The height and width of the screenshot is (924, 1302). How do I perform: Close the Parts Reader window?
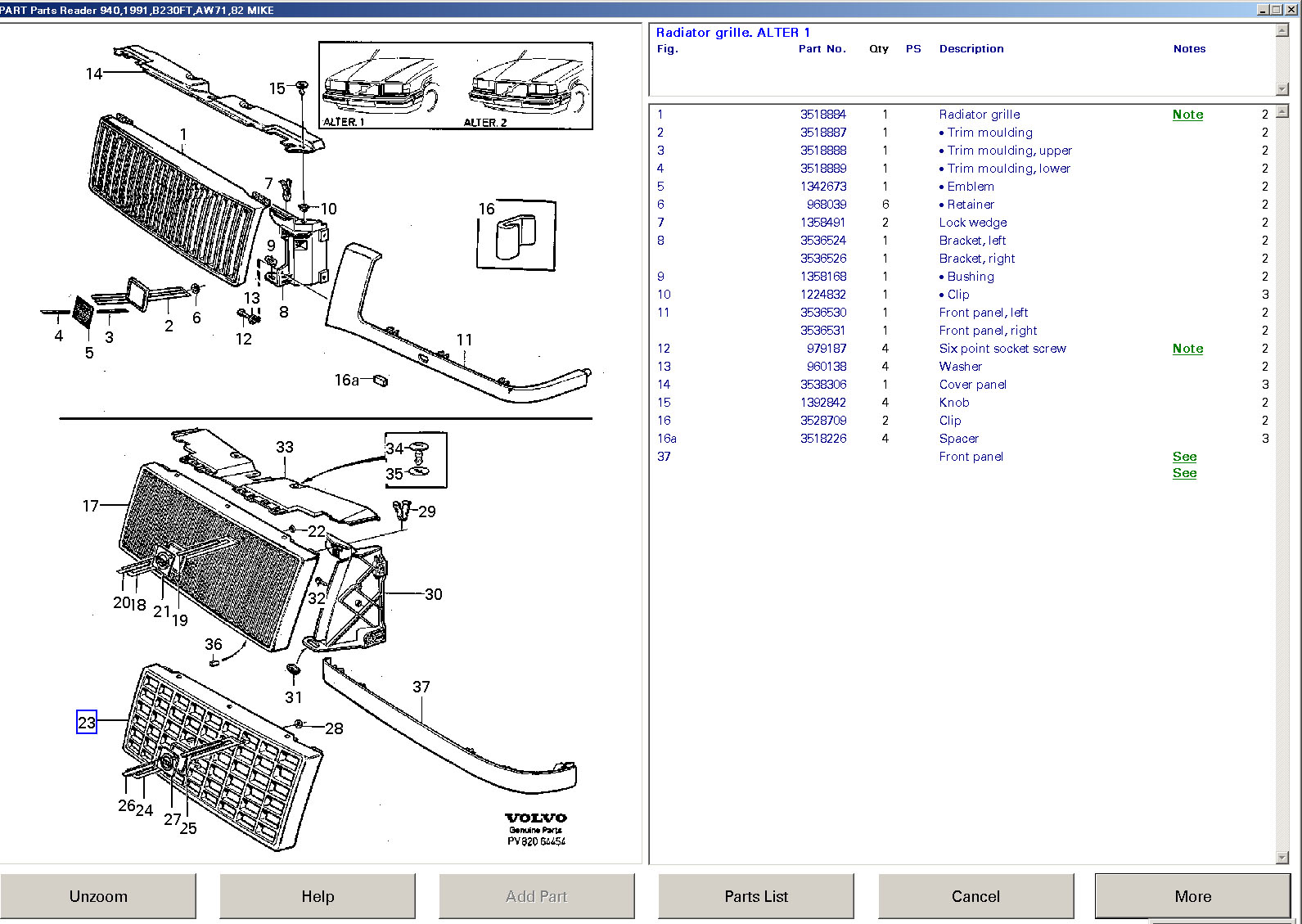click(x=1291, y=10)
